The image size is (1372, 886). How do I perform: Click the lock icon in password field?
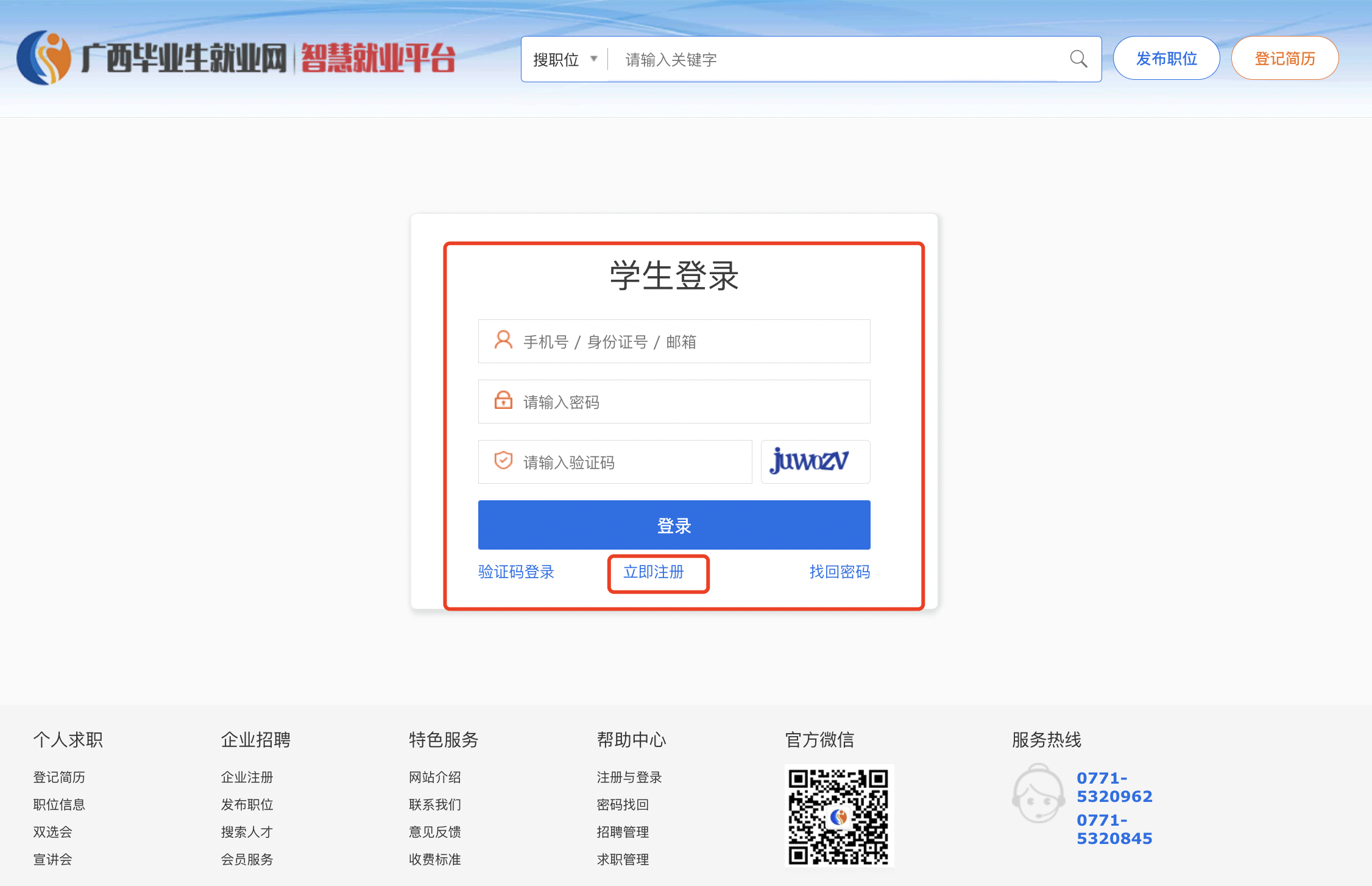tap(503, 400)
